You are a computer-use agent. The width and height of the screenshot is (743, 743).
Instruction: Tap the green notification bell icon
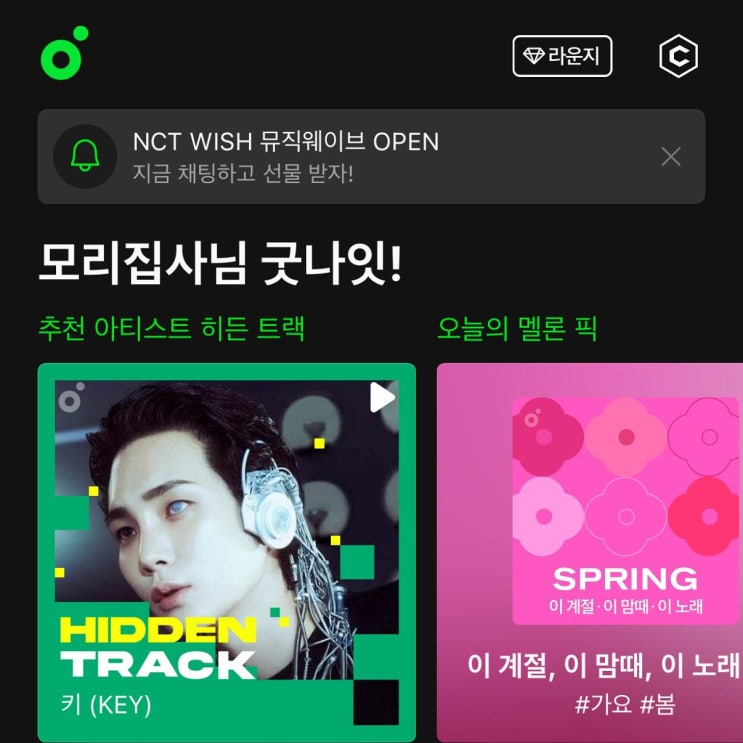(85, 156)
